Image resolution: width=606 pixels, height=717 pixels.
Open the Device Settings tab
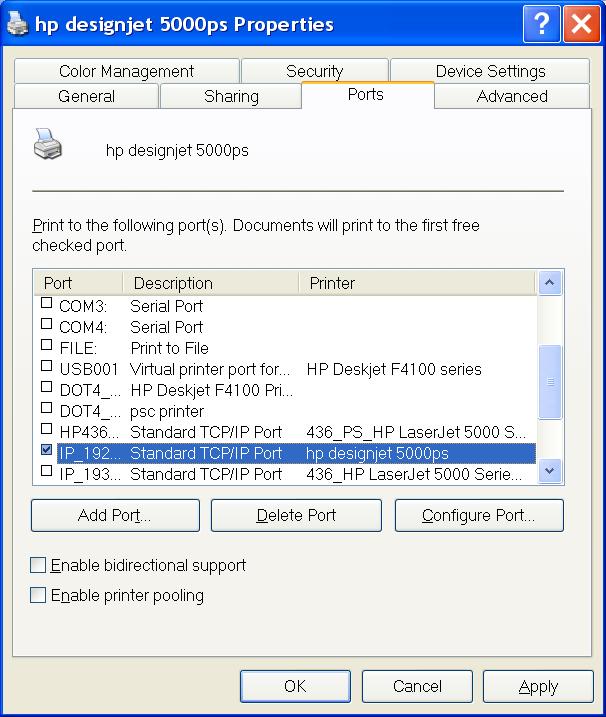click(490, 71)
